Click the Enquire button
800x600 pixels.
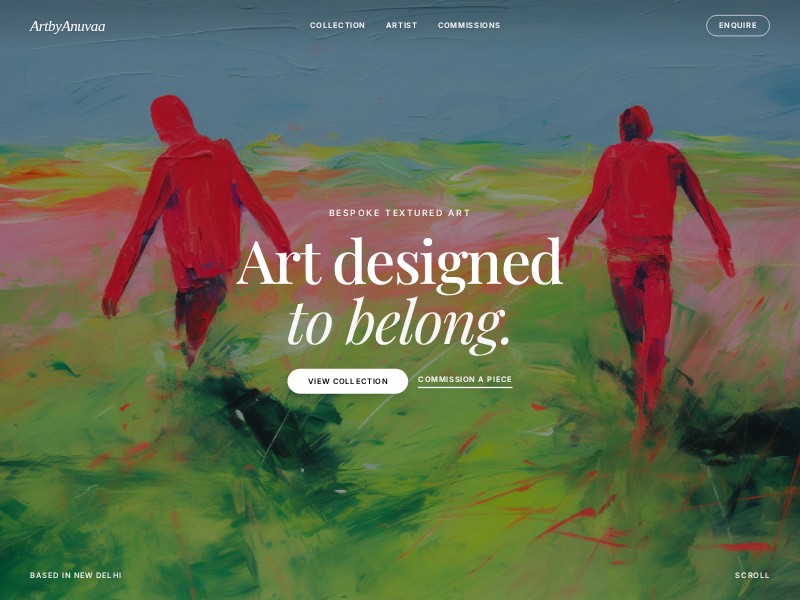point(738,26)
